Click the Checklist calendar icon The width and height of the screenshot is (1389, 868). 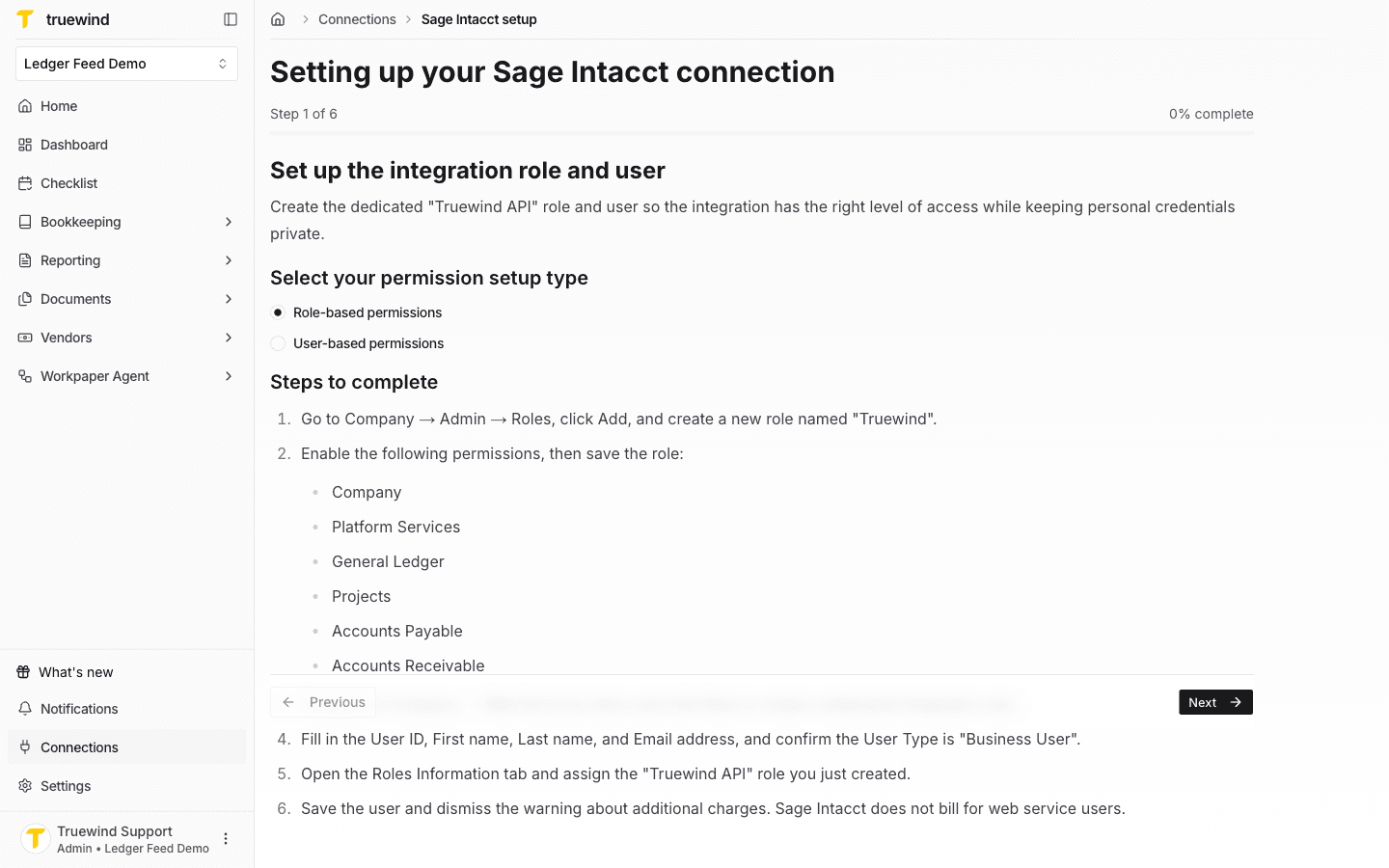(x=23, y=183)
